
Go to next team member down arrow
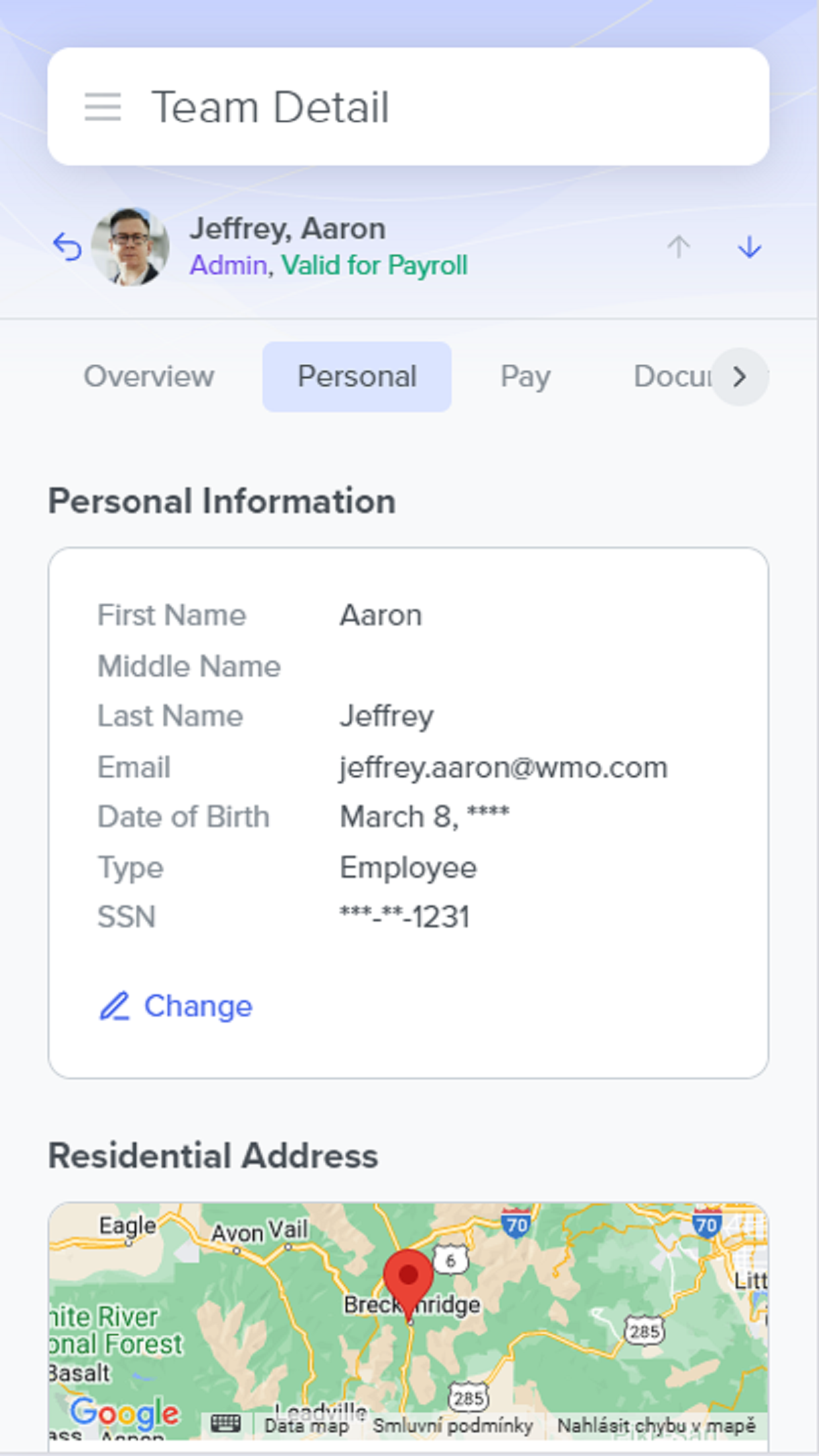[x=750, y=247]
